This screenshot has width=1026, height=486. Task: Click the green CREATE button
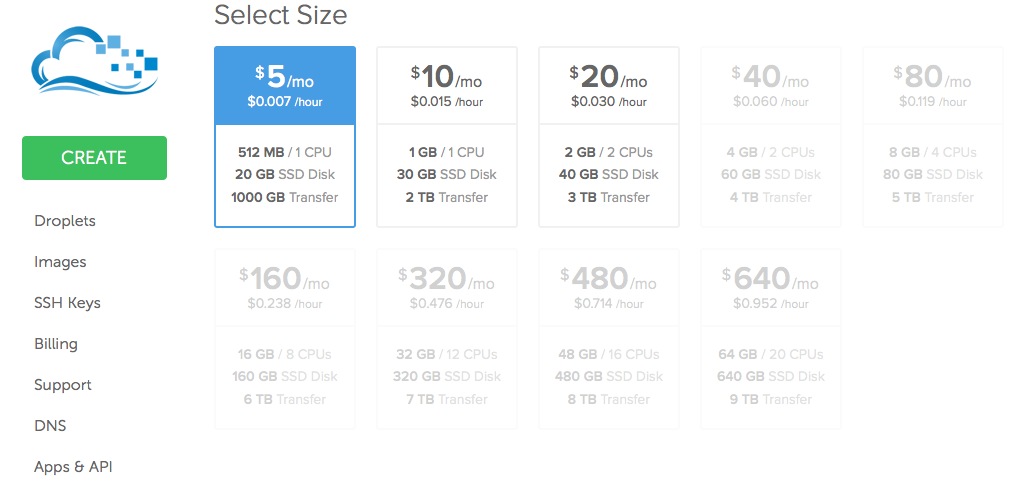pyautogui.click(x=94, y=158)
